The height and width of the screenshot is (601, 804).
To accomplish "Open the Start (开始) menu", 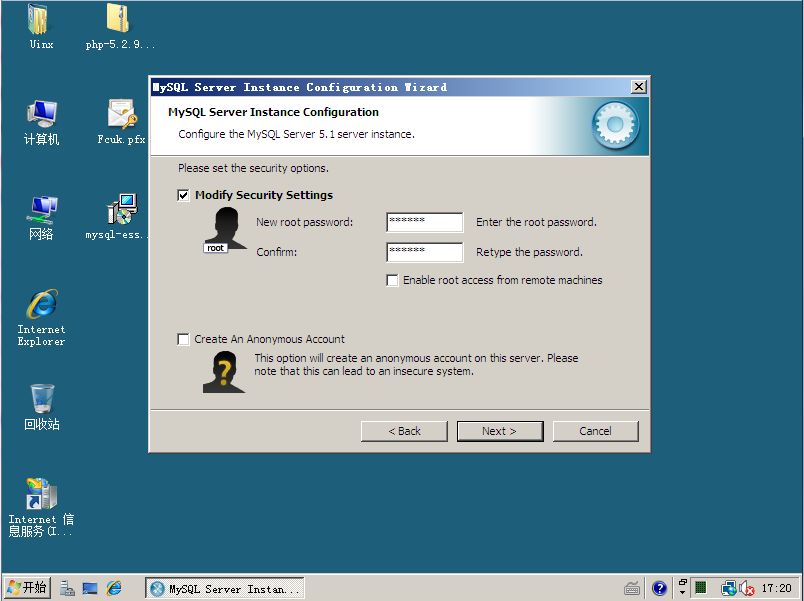I will [x=27, y=588].
